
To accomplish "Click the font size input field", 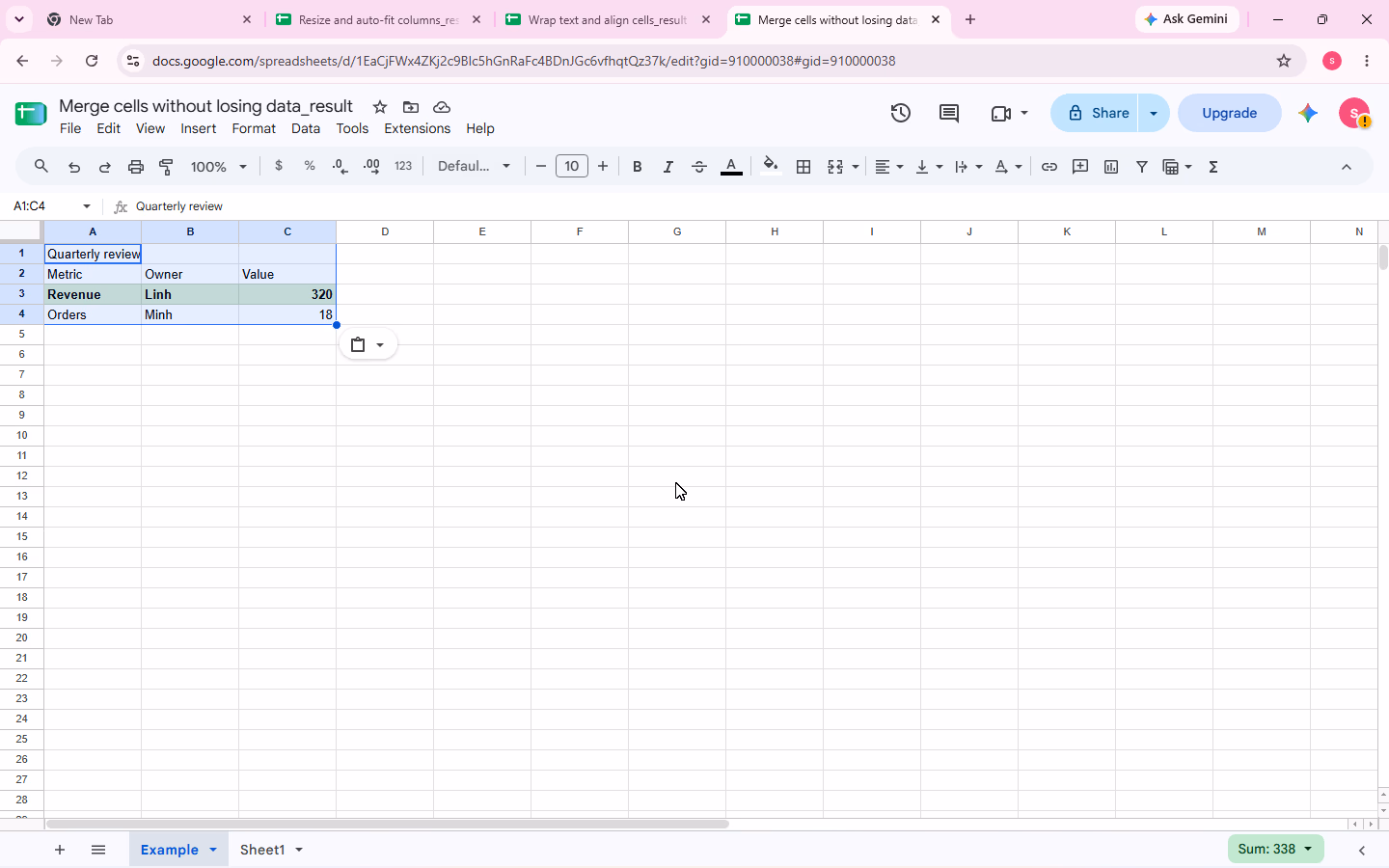I will (x=572, y=166).
